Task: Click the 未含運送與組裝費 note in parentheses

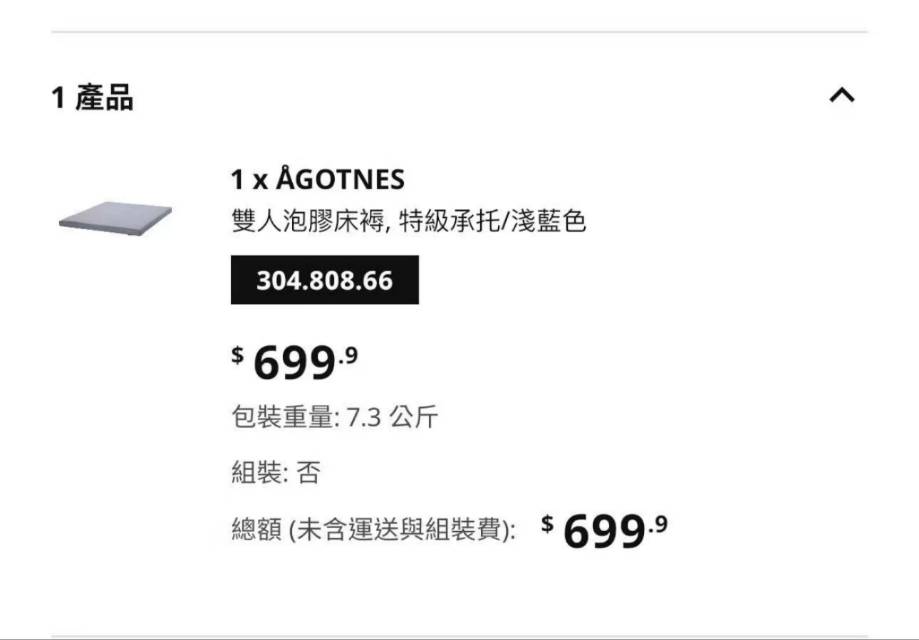Action: pyautogui.click(x=402, y=530)
